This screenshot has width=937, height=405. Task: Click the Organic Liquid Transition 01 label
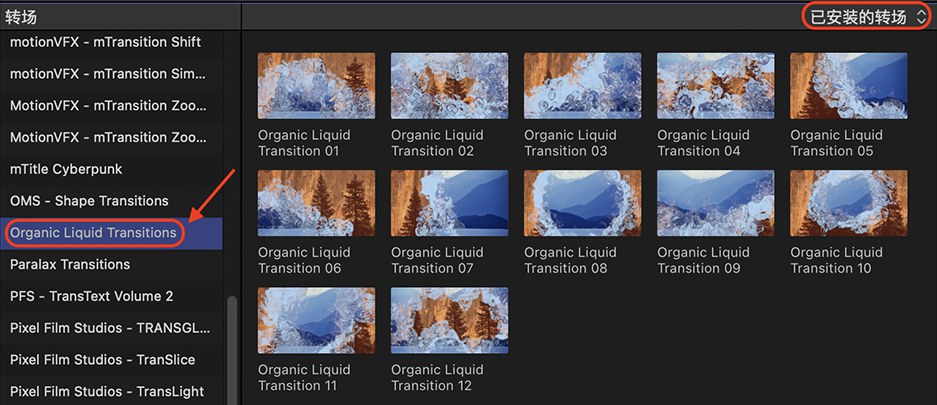304,143
